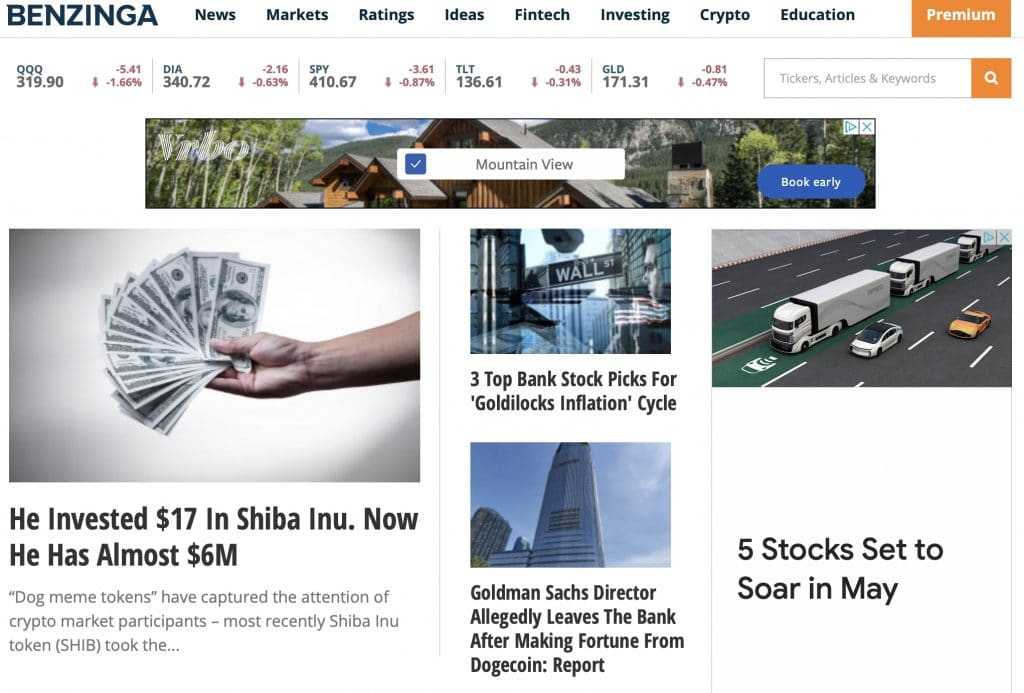This screenshot has width=1024, height=693.
Task: Open the Shiba Inu $6M article headline
Action: (214, 537)
